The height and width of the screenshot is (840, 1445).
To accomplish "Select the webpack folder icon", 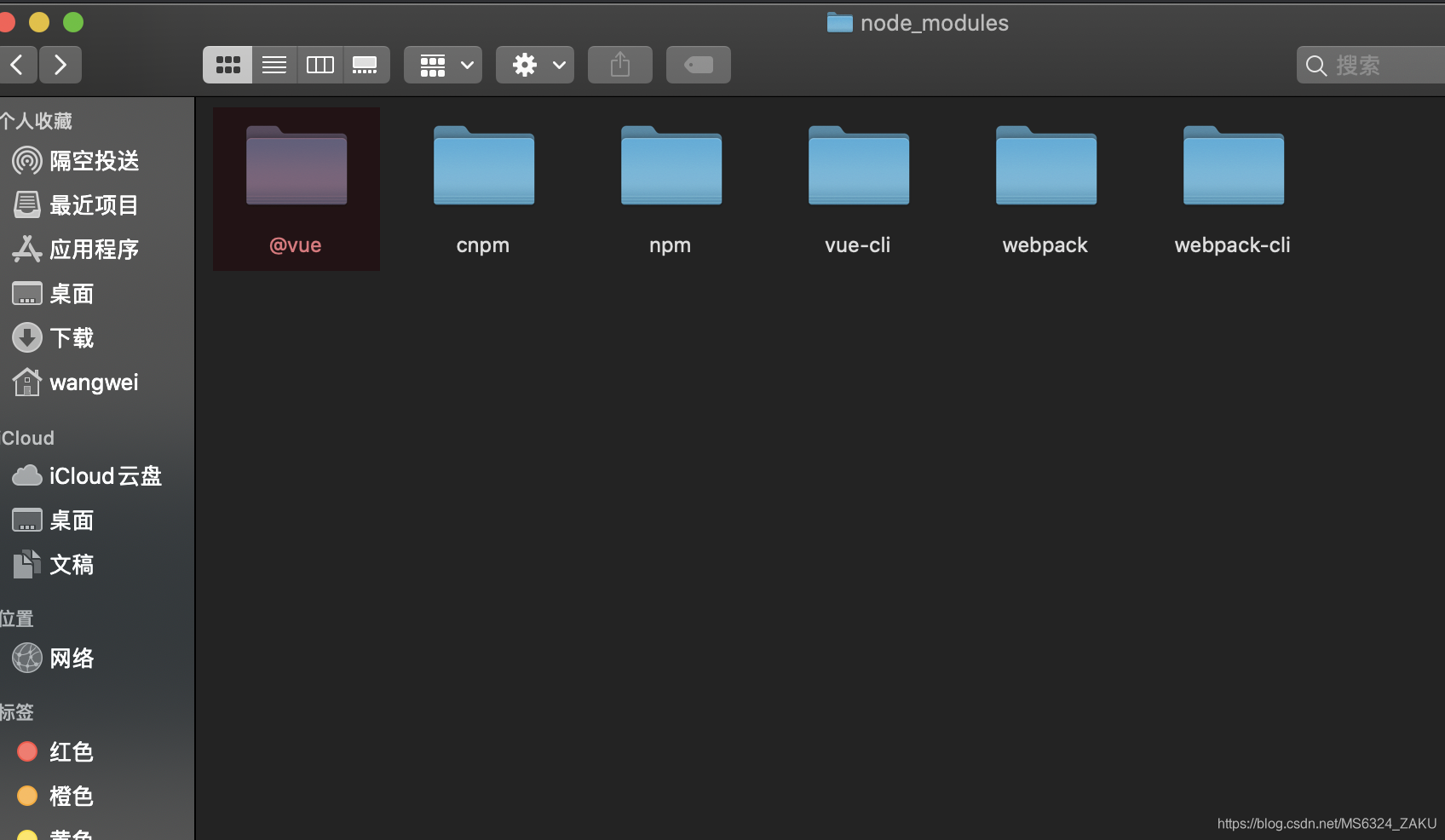I will click(x=1046, y=165).
